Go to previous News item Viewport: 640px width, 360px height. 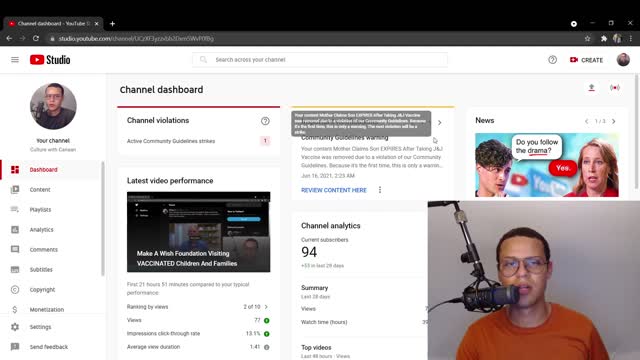tap(587, 121)
